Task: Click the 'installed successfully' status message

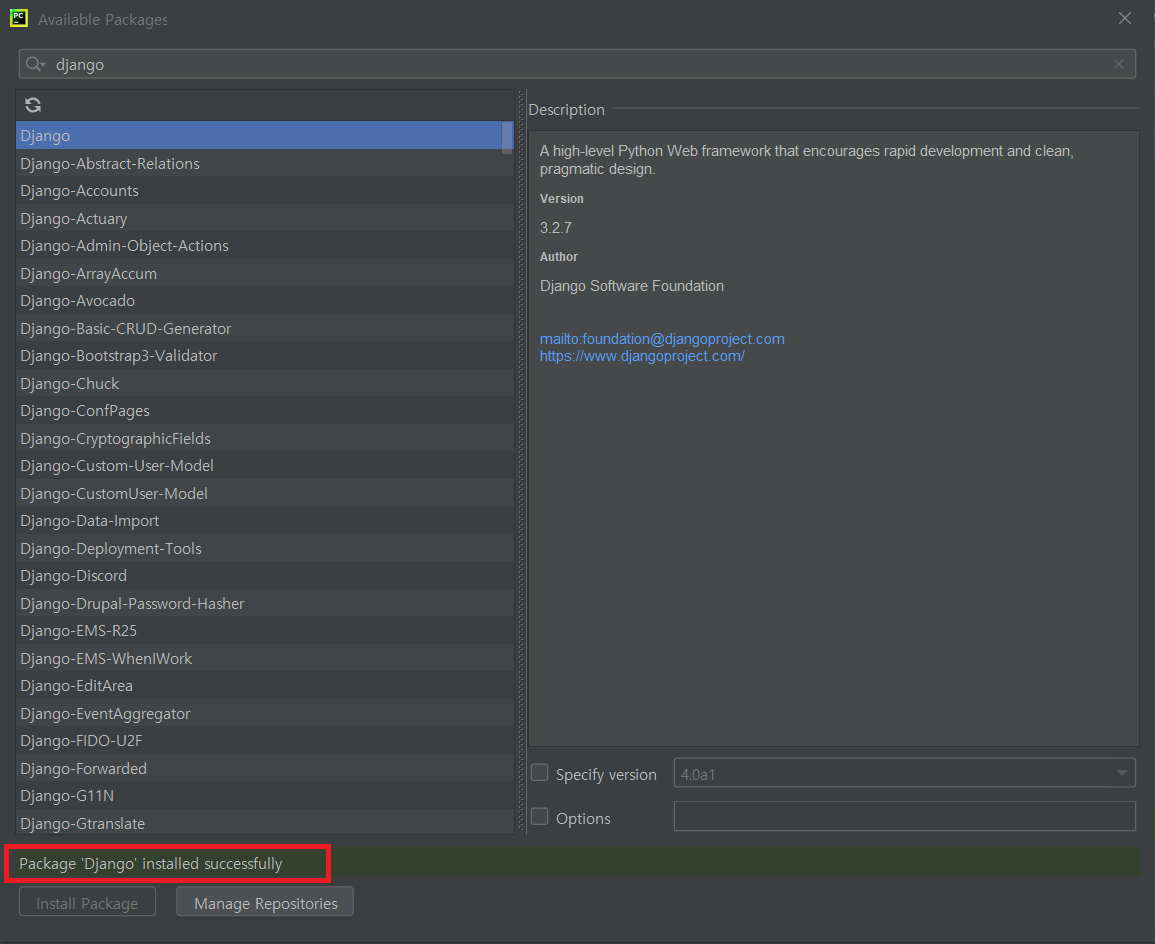Action: click(x=150, y=864)
